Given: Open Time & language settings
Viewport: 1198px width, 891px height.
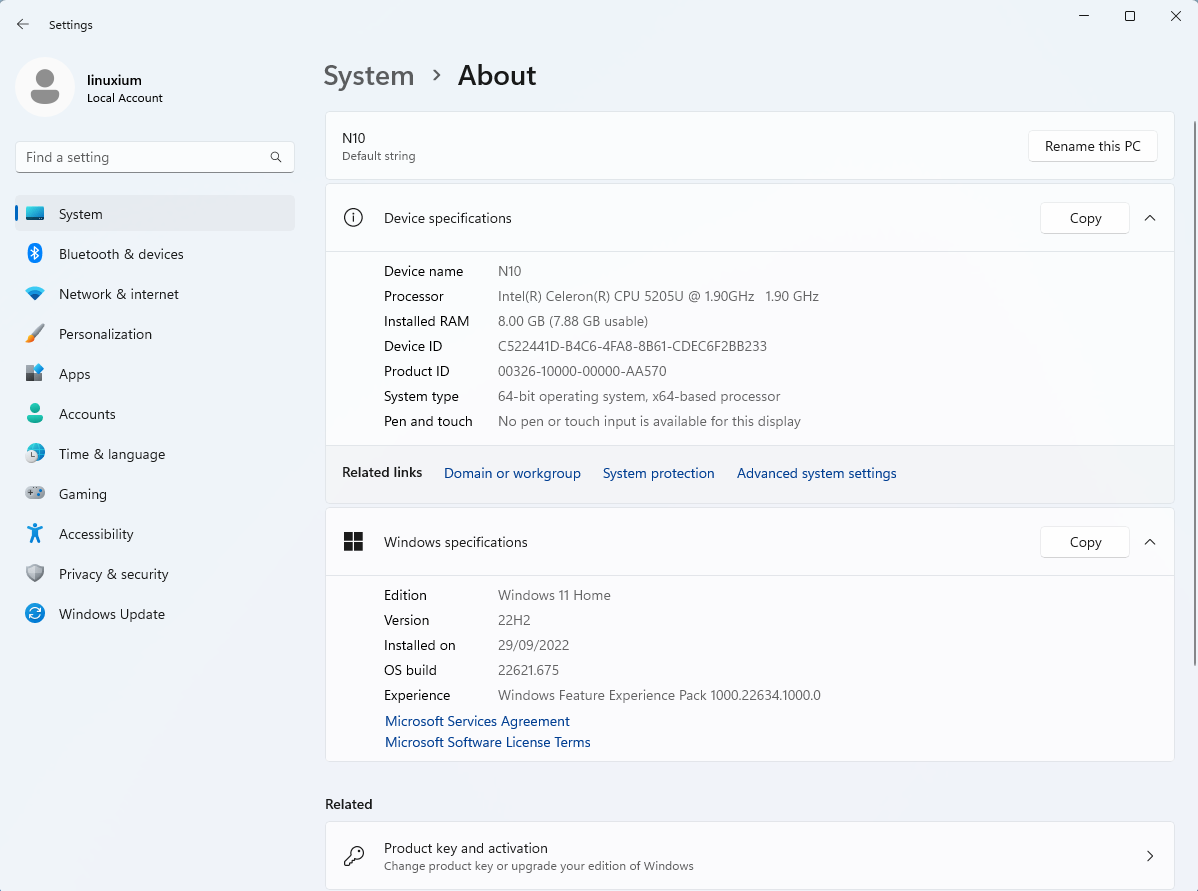Looking at the screenshot, I should pyautogui.click(x=155, y=454).
